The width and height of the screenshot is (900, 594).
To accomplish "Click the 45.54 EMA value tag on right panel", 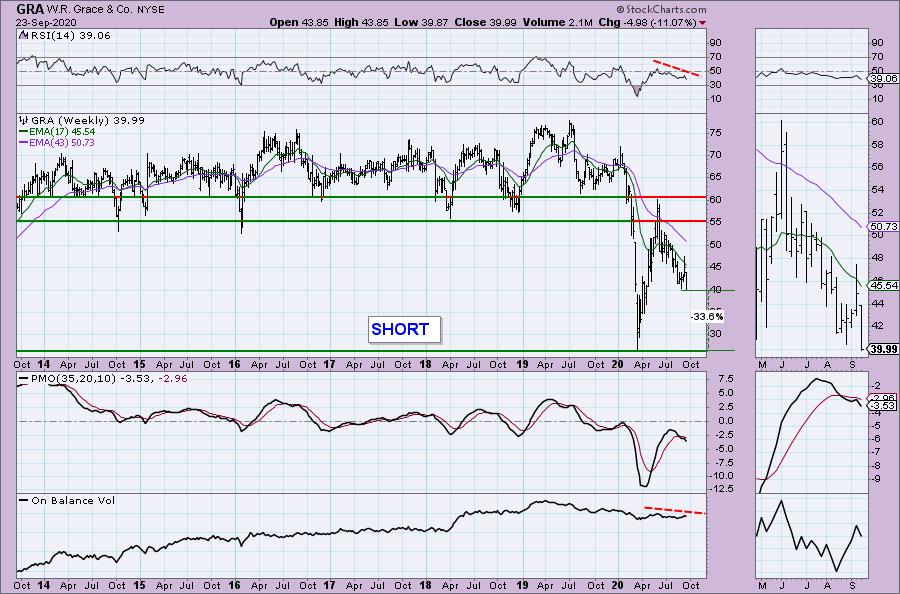I will (x=884, y=285).
